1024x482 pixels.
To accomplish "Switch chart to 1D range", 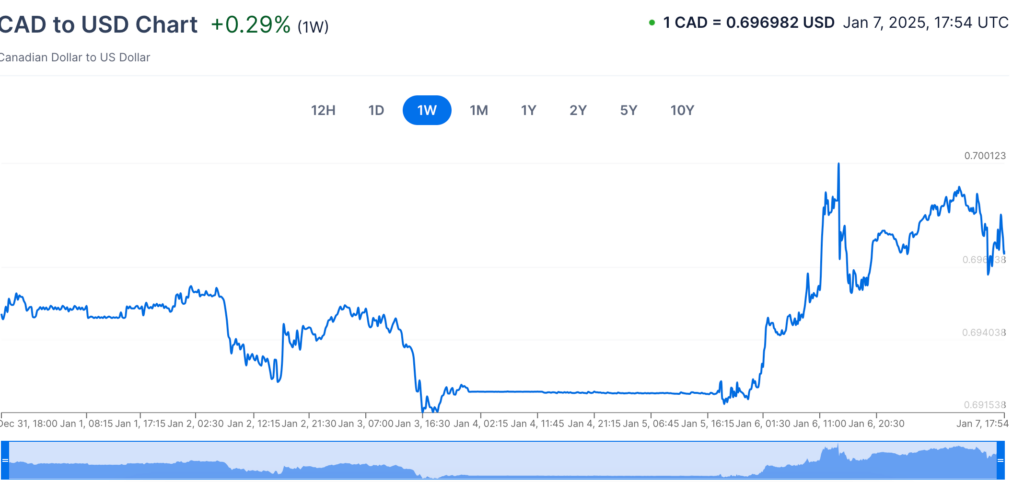I will pos(376,110).
